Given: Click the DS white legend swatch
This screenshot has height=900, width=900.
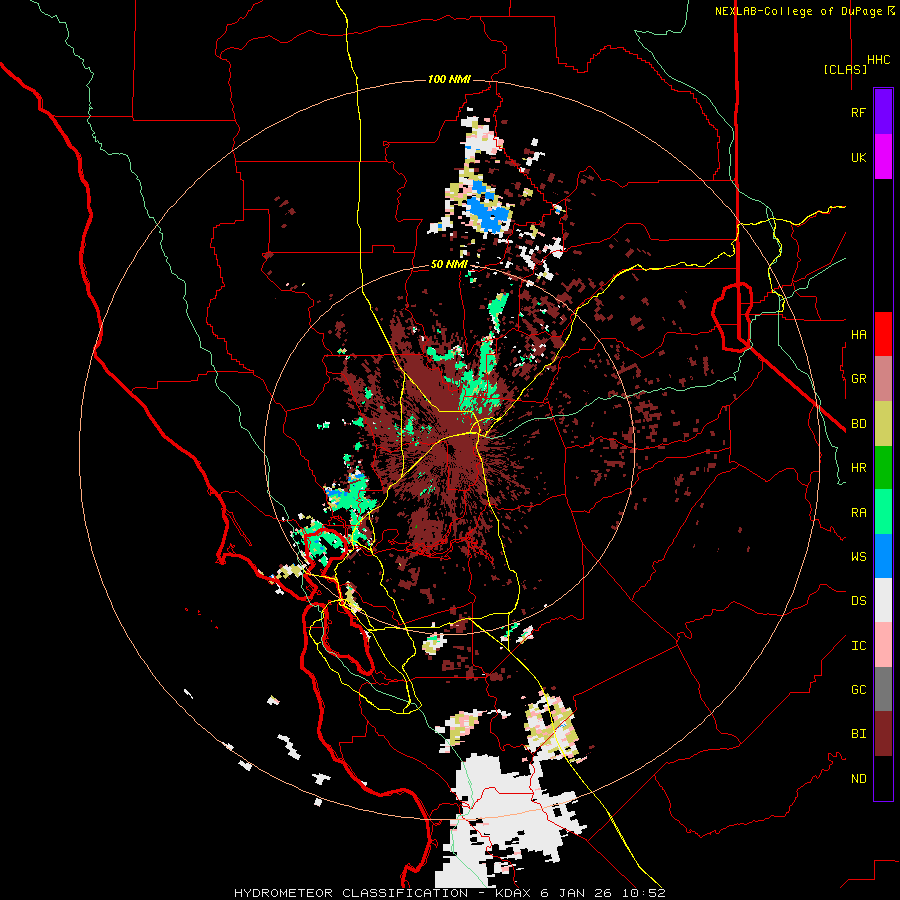Looking at the screenshot, I should pyautogui.click(x=883, y=600).
